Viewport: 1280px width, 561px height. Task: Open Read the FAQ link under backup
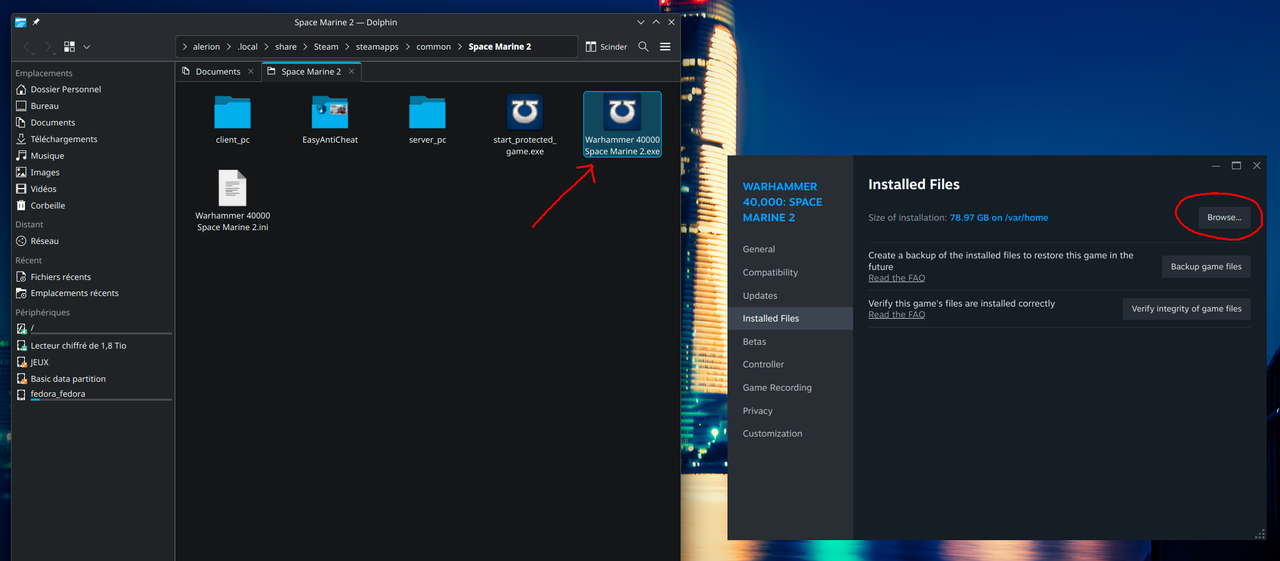coord(896,278)
